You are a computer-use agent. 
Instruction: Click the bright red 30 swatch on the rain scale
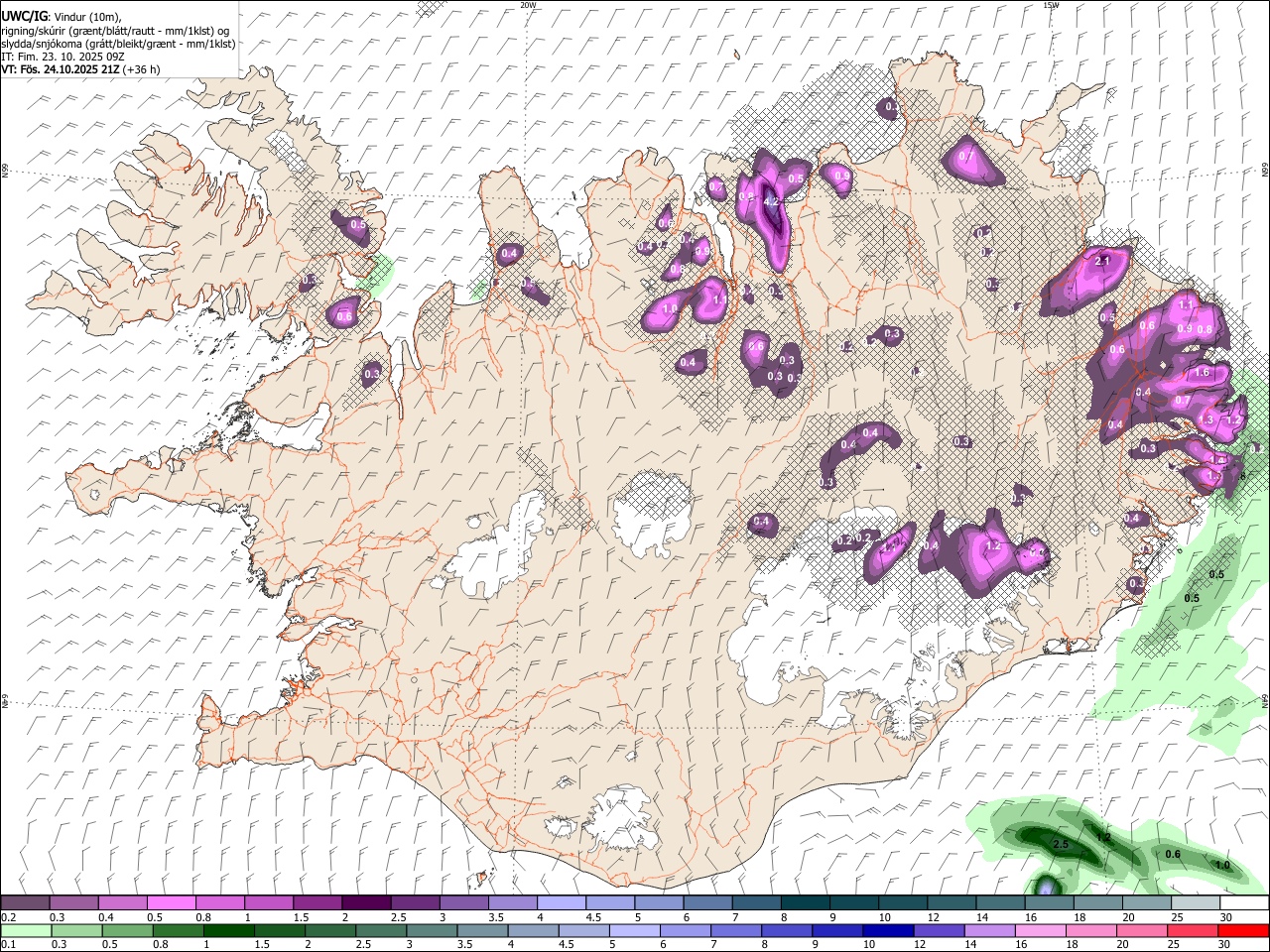click(1243, 930)
